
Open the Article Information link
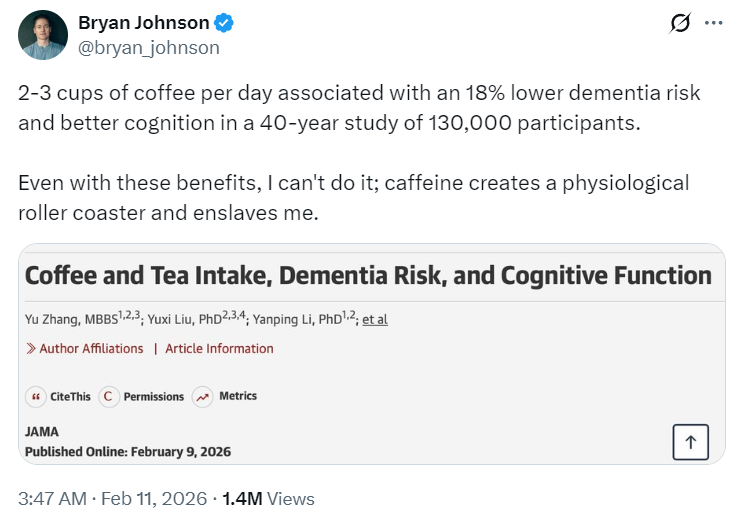(219, 349)
